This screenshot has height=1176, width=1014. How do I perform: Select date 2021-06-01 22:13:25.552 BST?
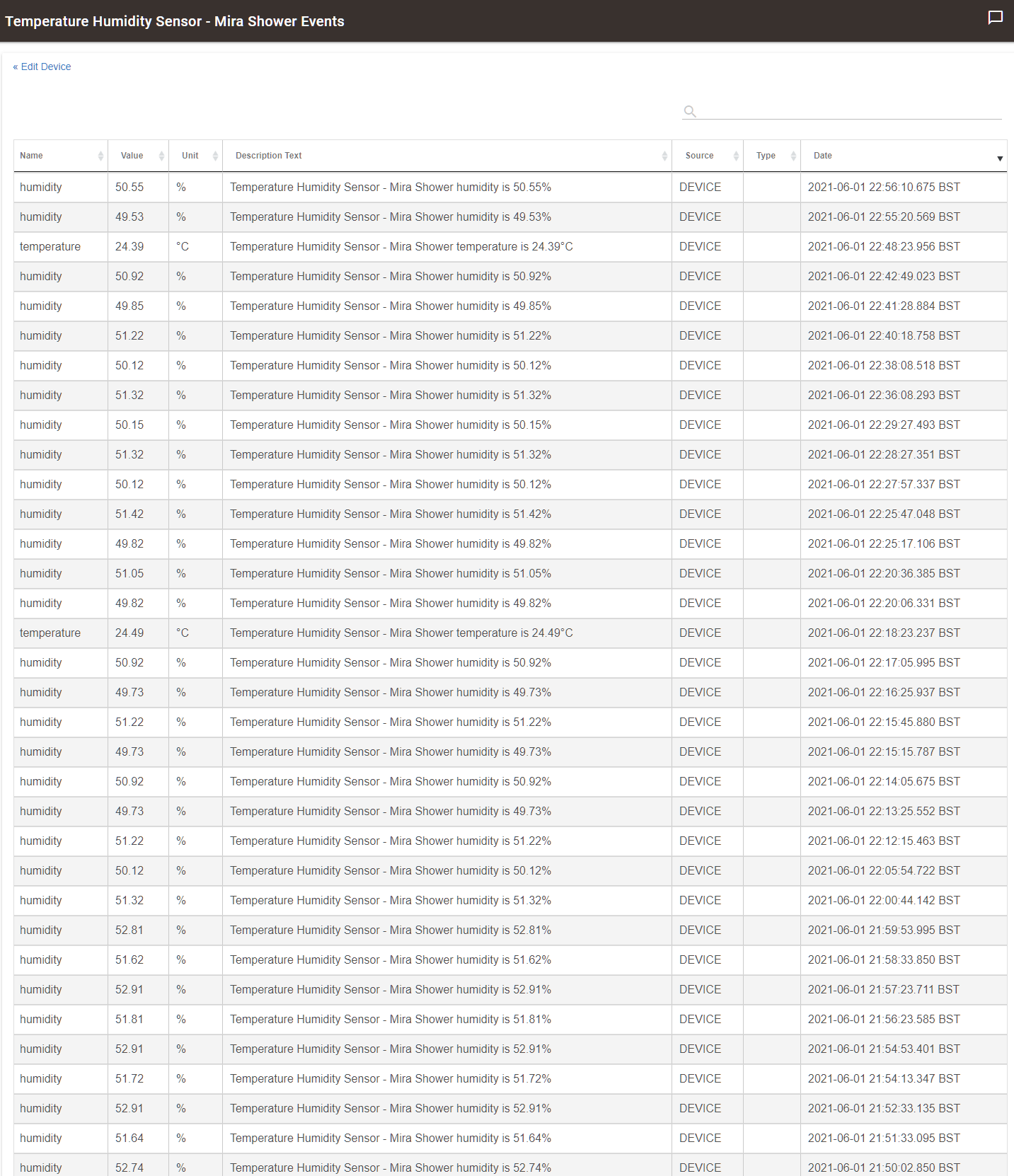click(884, 812)
